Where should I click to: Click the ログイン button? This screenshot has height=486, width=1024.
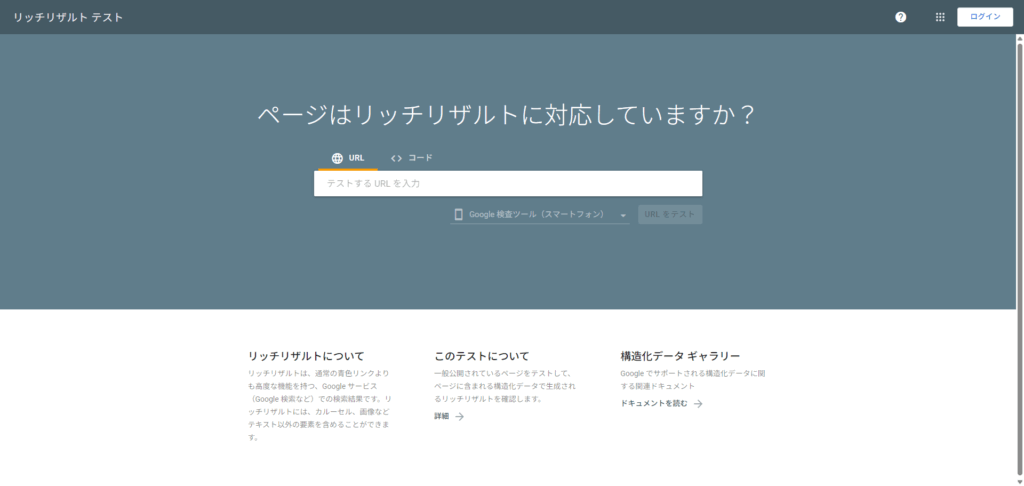point(985,17)
